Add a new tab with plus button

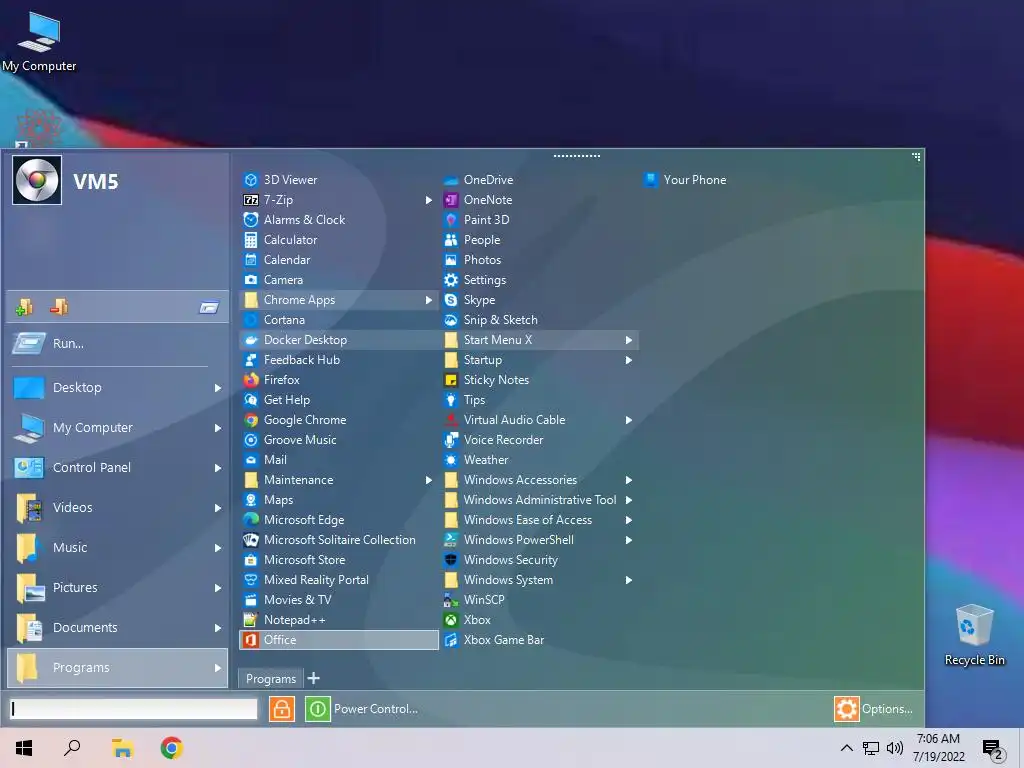[314, 678]
